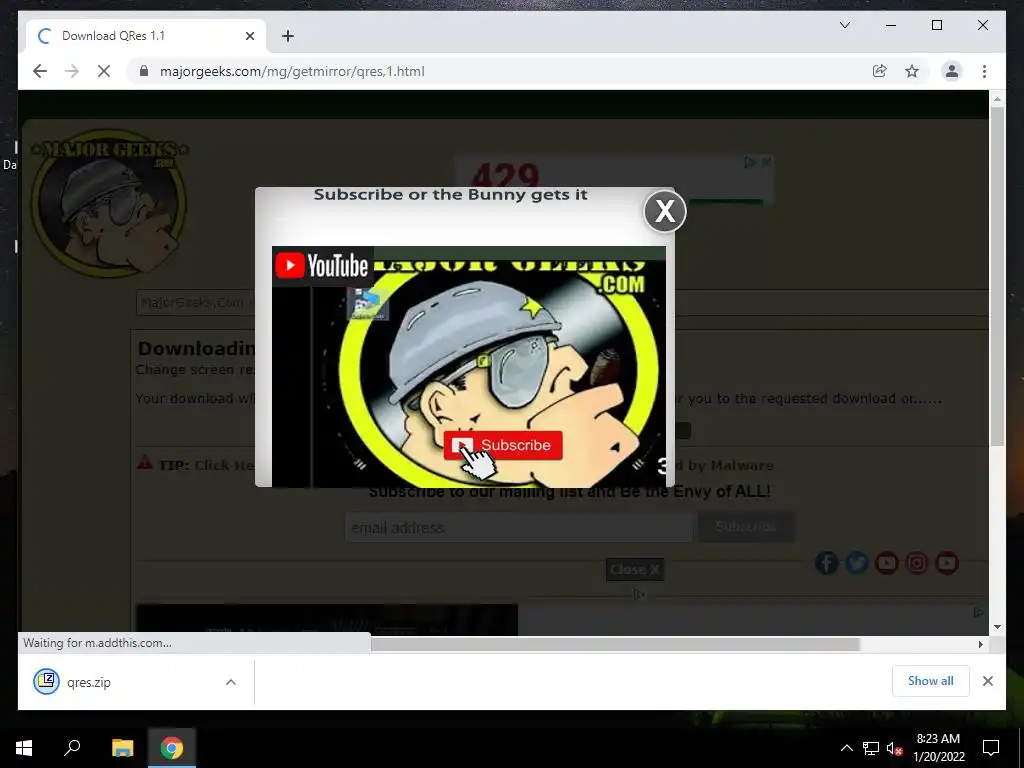Click the scroll down arrow
Image resolution: width=1024 pixels, height=768 pixels.
click(997, 627)
